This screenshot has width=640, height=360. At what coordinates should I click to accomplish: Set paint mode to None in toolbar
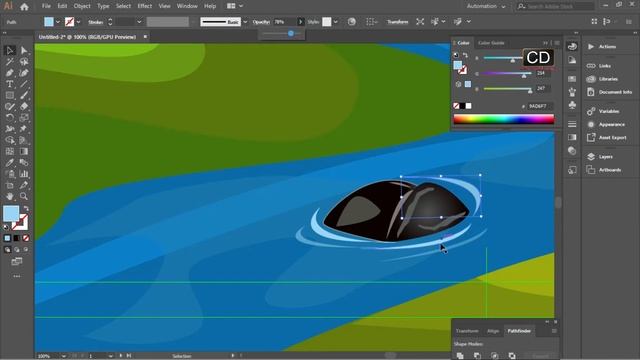(x=26, y=238)
